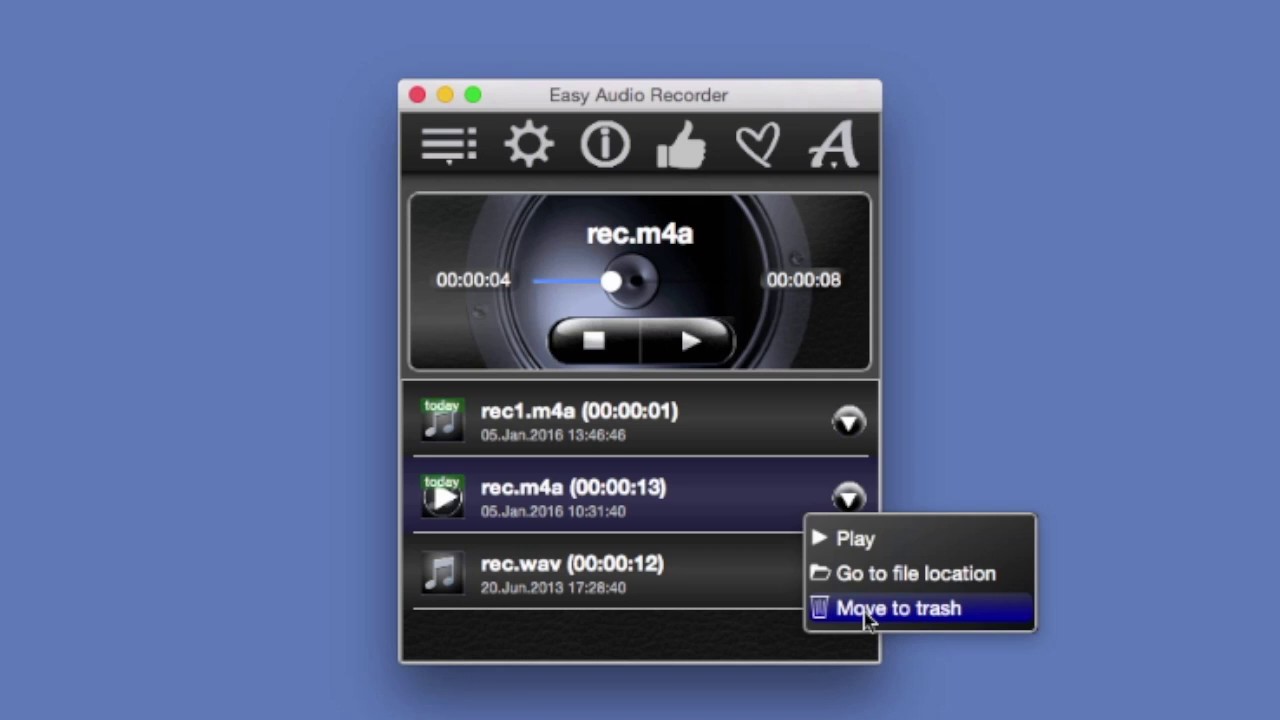
Task: Click the total time 00:00:08
Action: (x=804, y=280)
